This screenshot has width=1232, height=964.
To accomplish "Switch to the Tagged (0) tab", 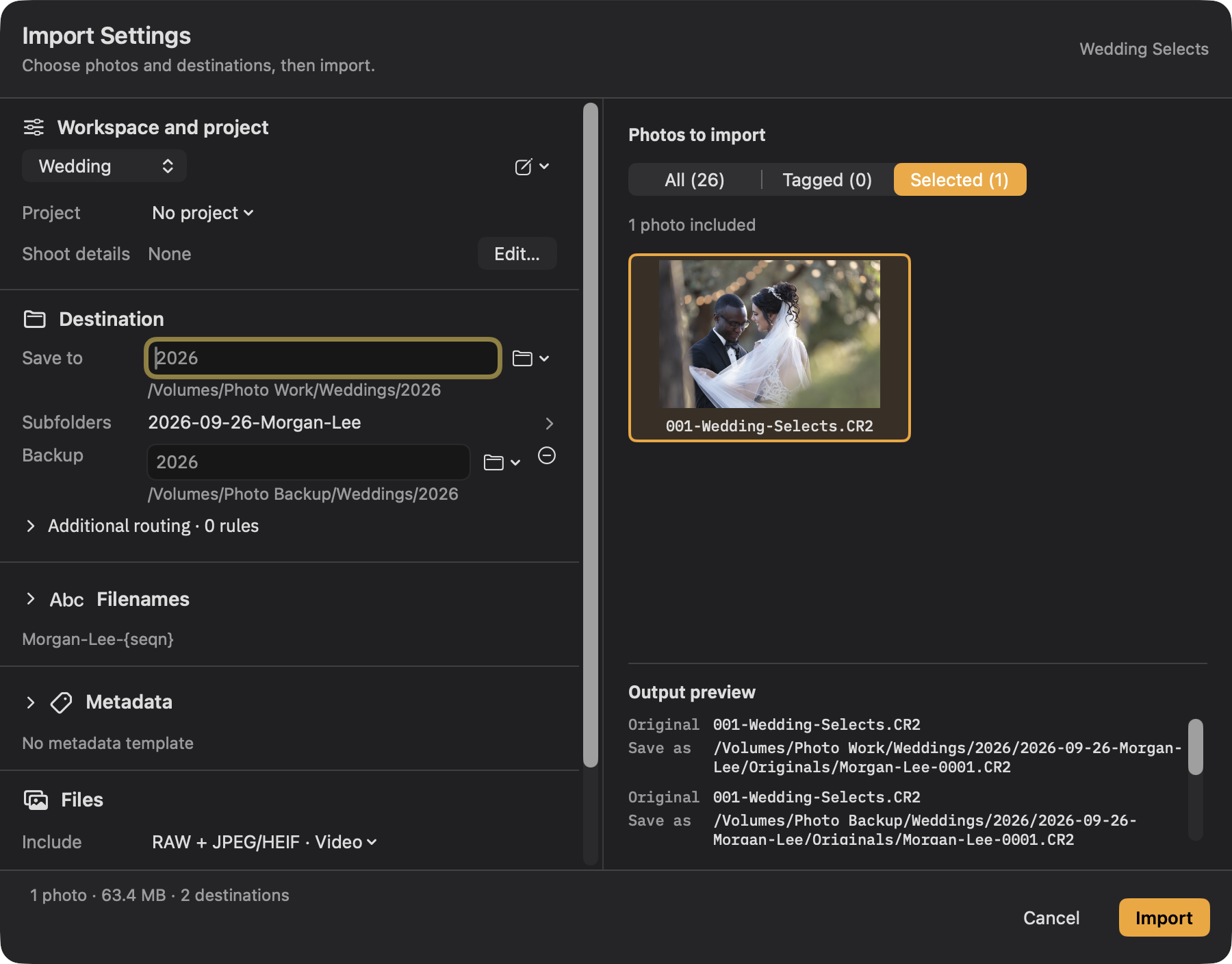I will [827, 180].
